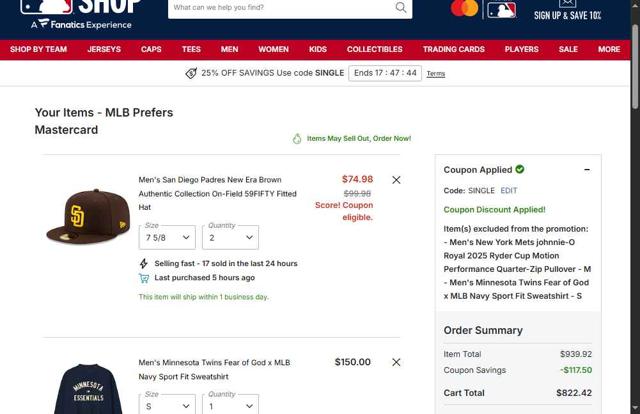Click the MLB logo beside Mastercard
The height and width of the screenshot is (414, 640).
502,9
